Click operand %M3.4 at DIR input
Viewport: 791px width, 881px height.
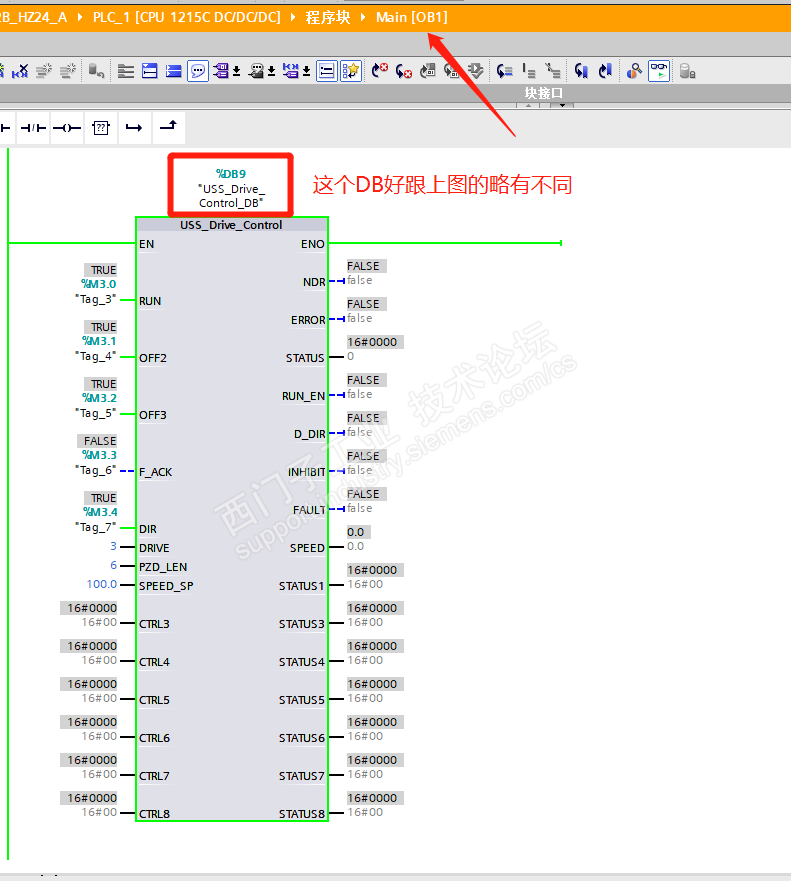[x=100, y=512]
